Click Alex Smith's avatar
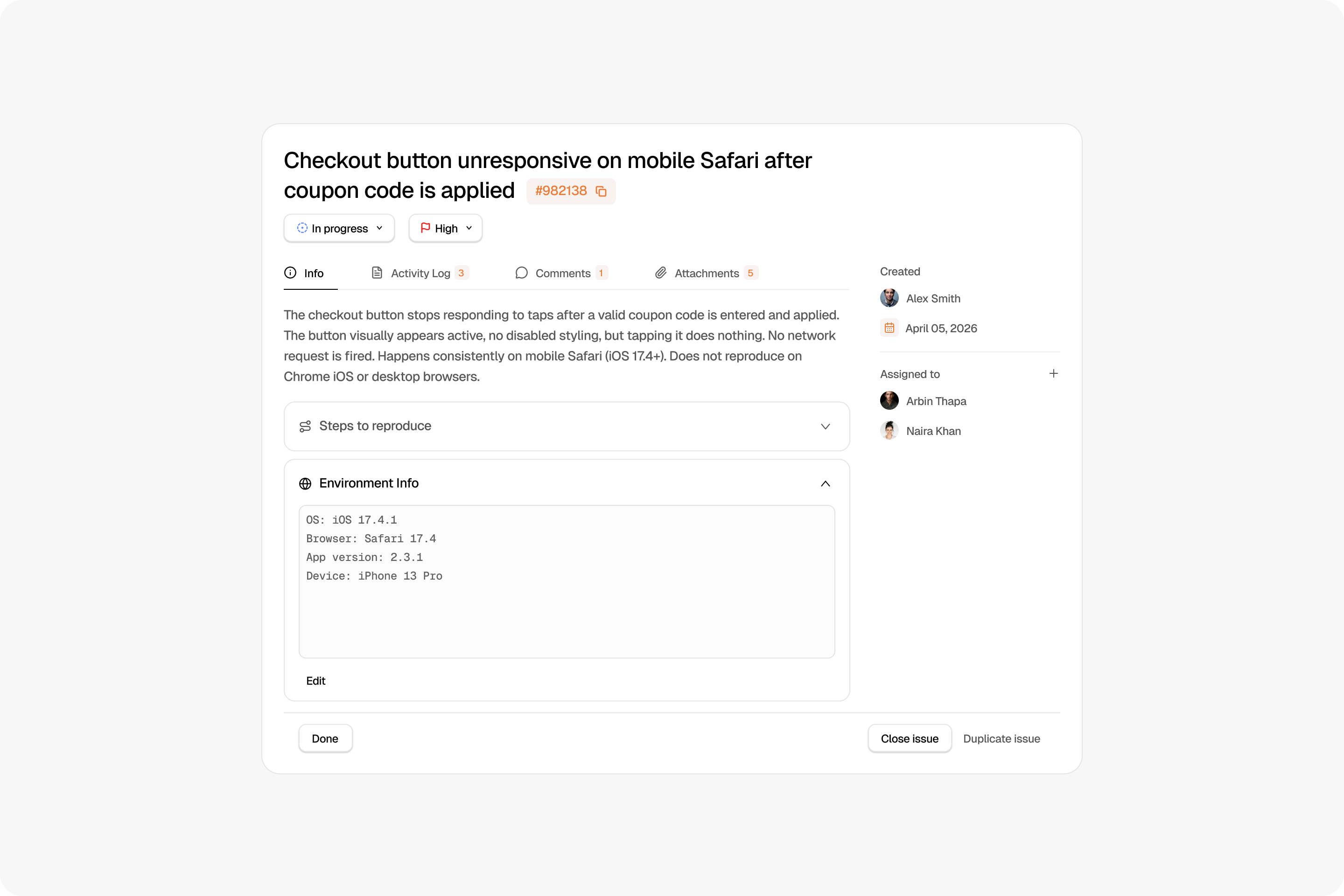1344x896 pixels. pos(889,298)
